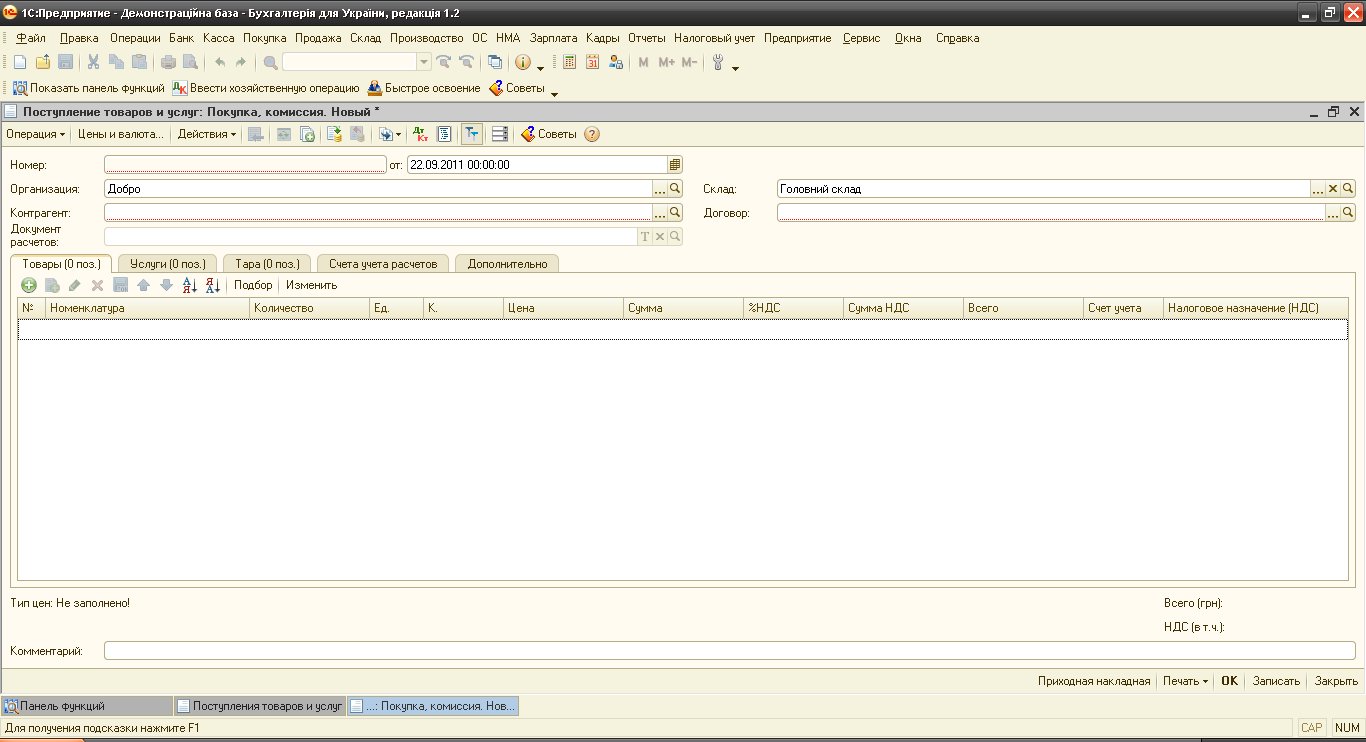
Task: Switch to the Тара (0 поз.) tab
Action: click(x=267, y=264)
